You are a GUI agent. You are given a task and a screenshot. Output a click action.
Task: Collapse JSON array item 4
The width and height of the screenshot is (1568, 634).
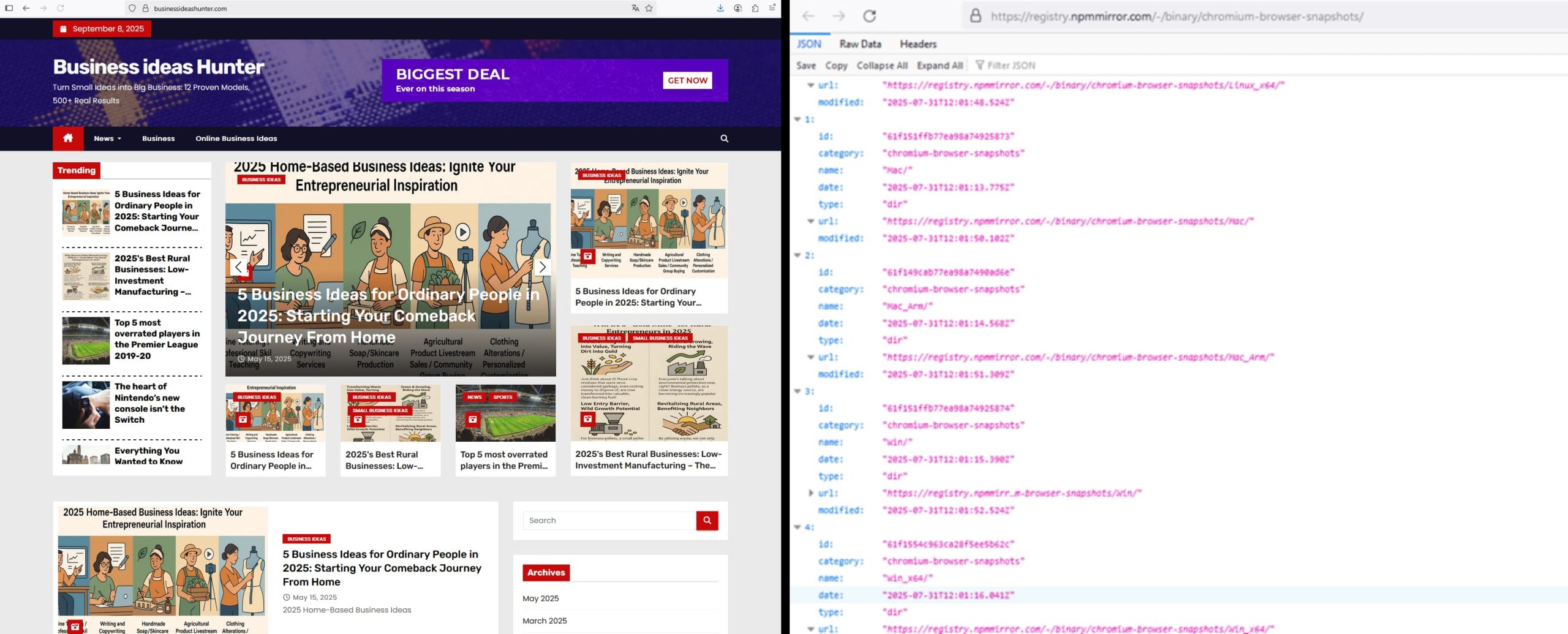(797, 527)
